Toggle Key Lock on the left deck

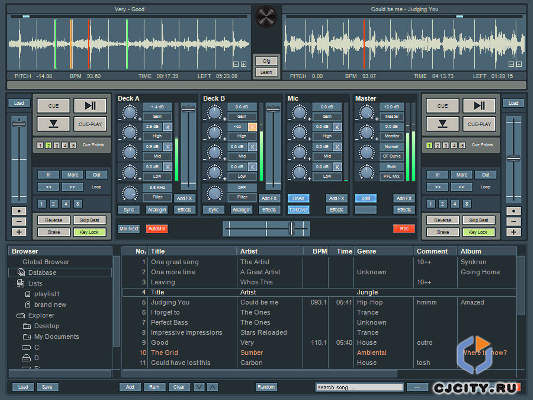[89, 232]
